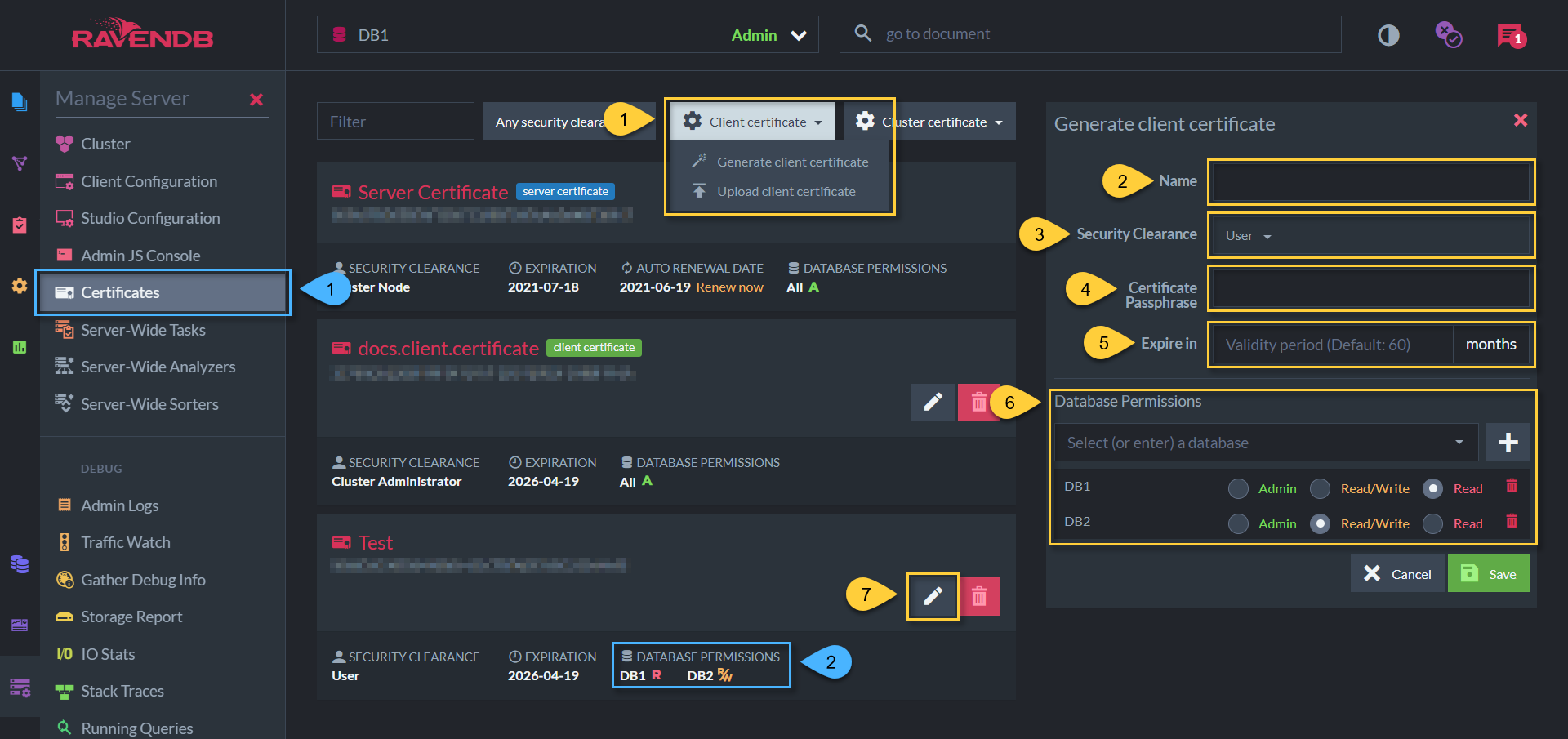Open the Tasks clipboard icon in left rail

pyautogui.click(x=20, y=225)
